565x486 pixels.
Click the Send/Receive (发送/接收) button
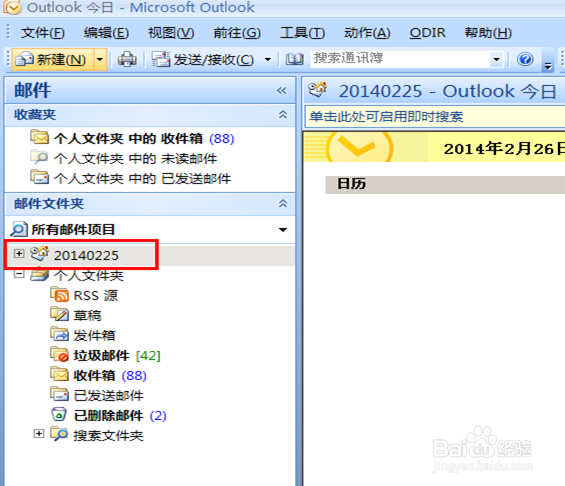tap(203, 59)
